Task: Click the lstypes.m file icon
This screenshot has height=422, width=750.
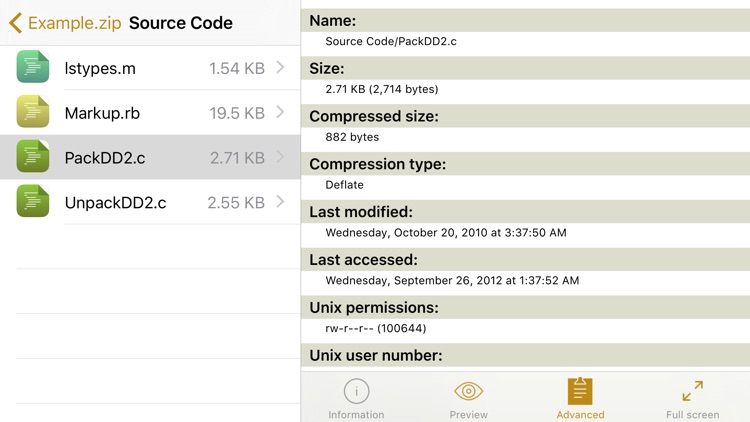Action: point(33,67)
